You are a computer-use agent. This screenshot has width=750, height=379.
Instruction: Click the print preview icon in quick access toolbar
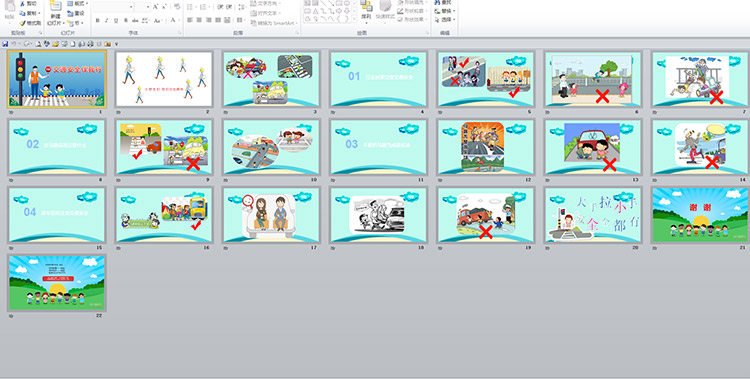pos(38,44)
